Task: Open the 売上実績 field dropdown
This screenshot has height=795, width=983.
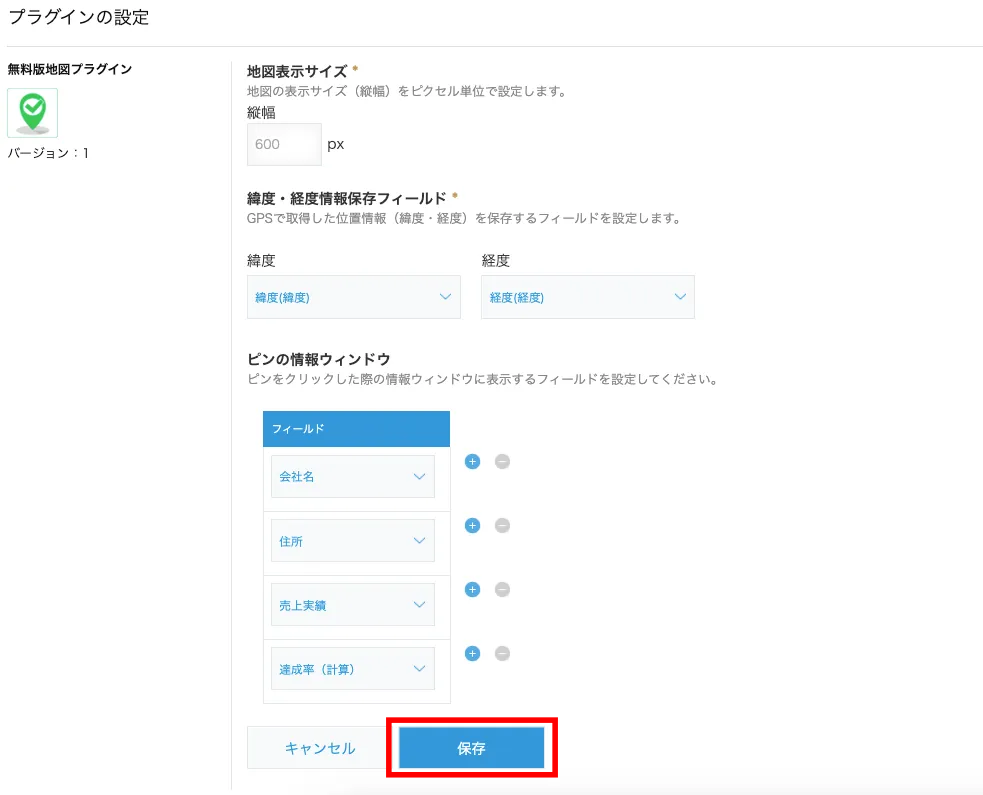Action: (x=352, y=605)
